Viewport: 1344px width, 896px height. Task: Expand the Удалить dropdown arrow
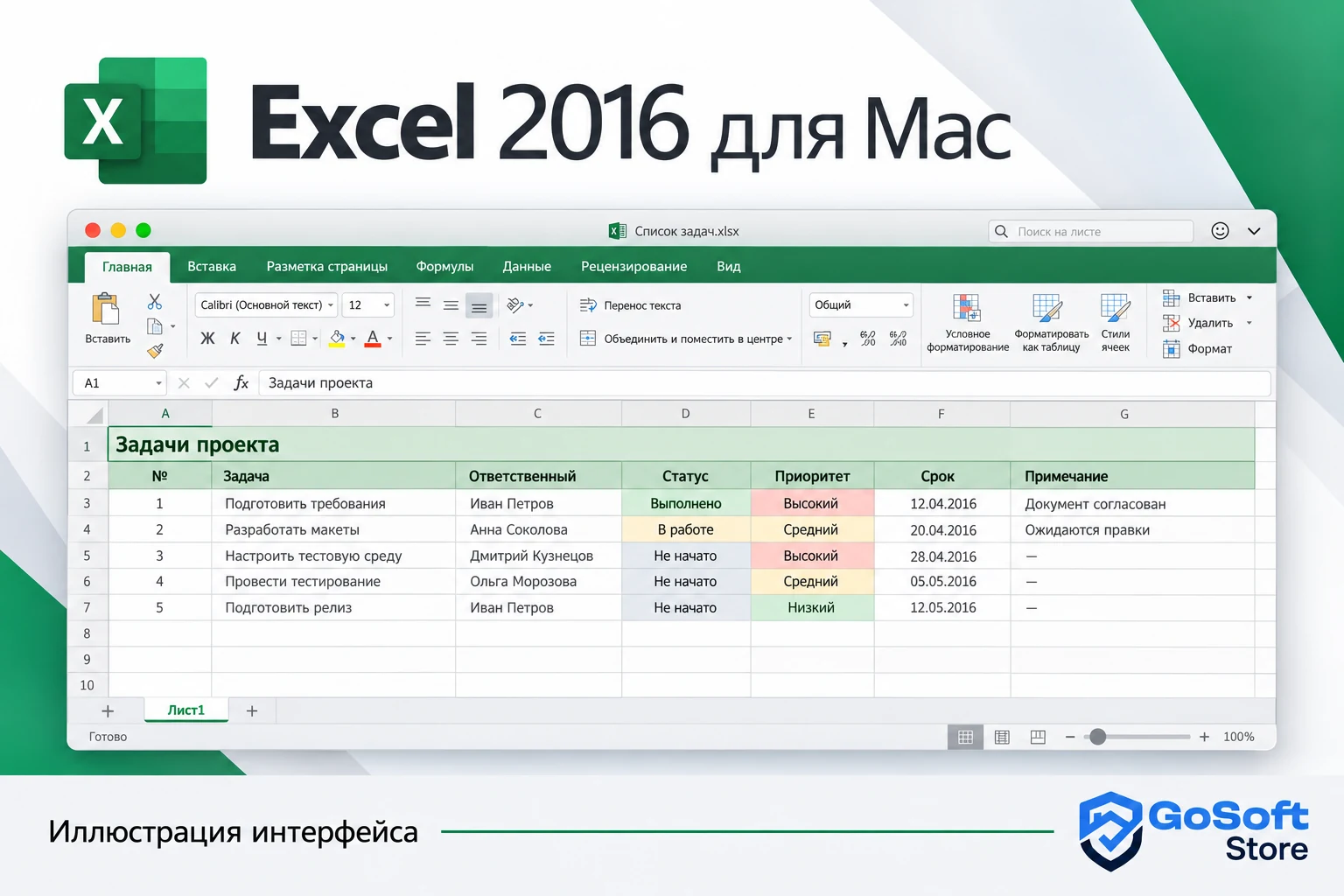click(x=1249, y=323)
